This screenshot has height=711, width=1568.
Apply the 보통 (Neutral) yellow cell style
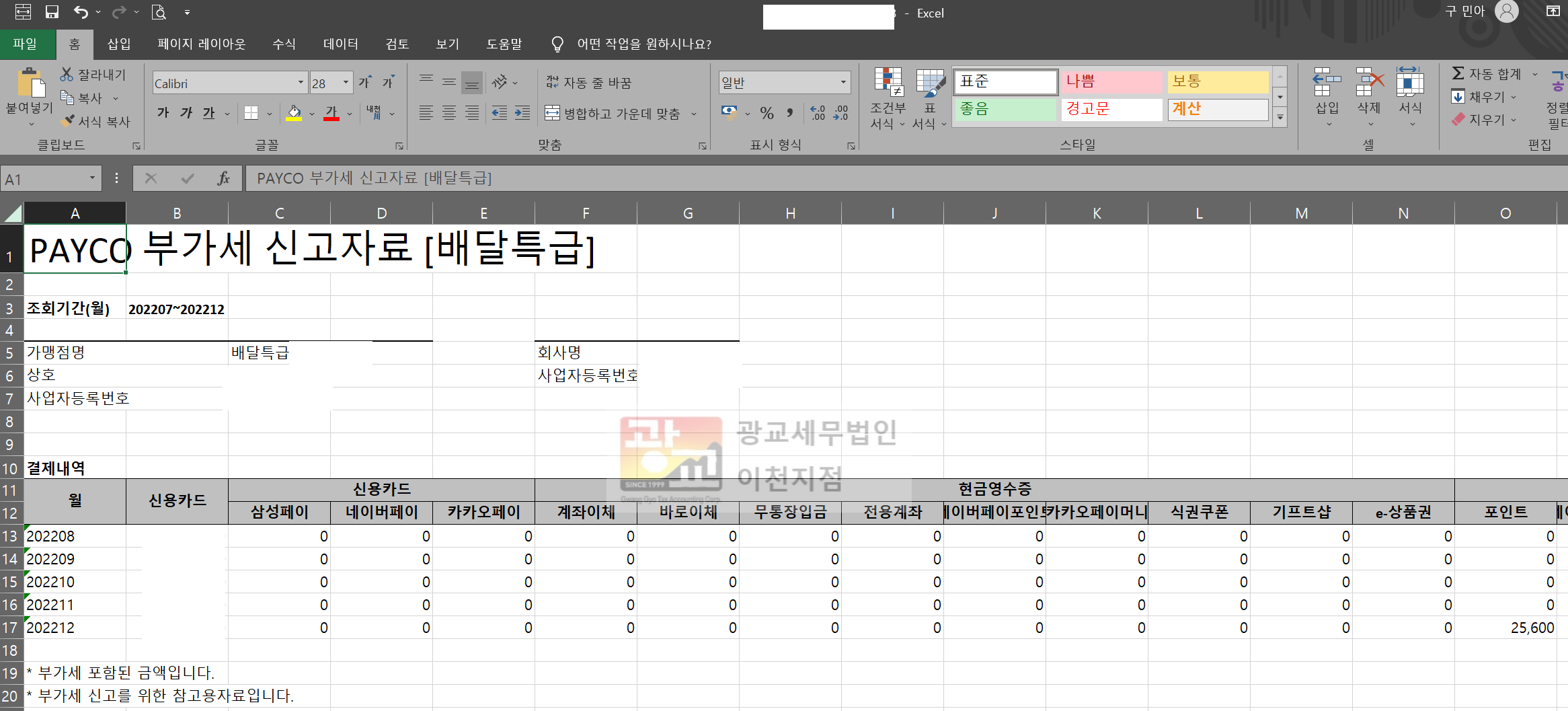tap(1218, 81)
